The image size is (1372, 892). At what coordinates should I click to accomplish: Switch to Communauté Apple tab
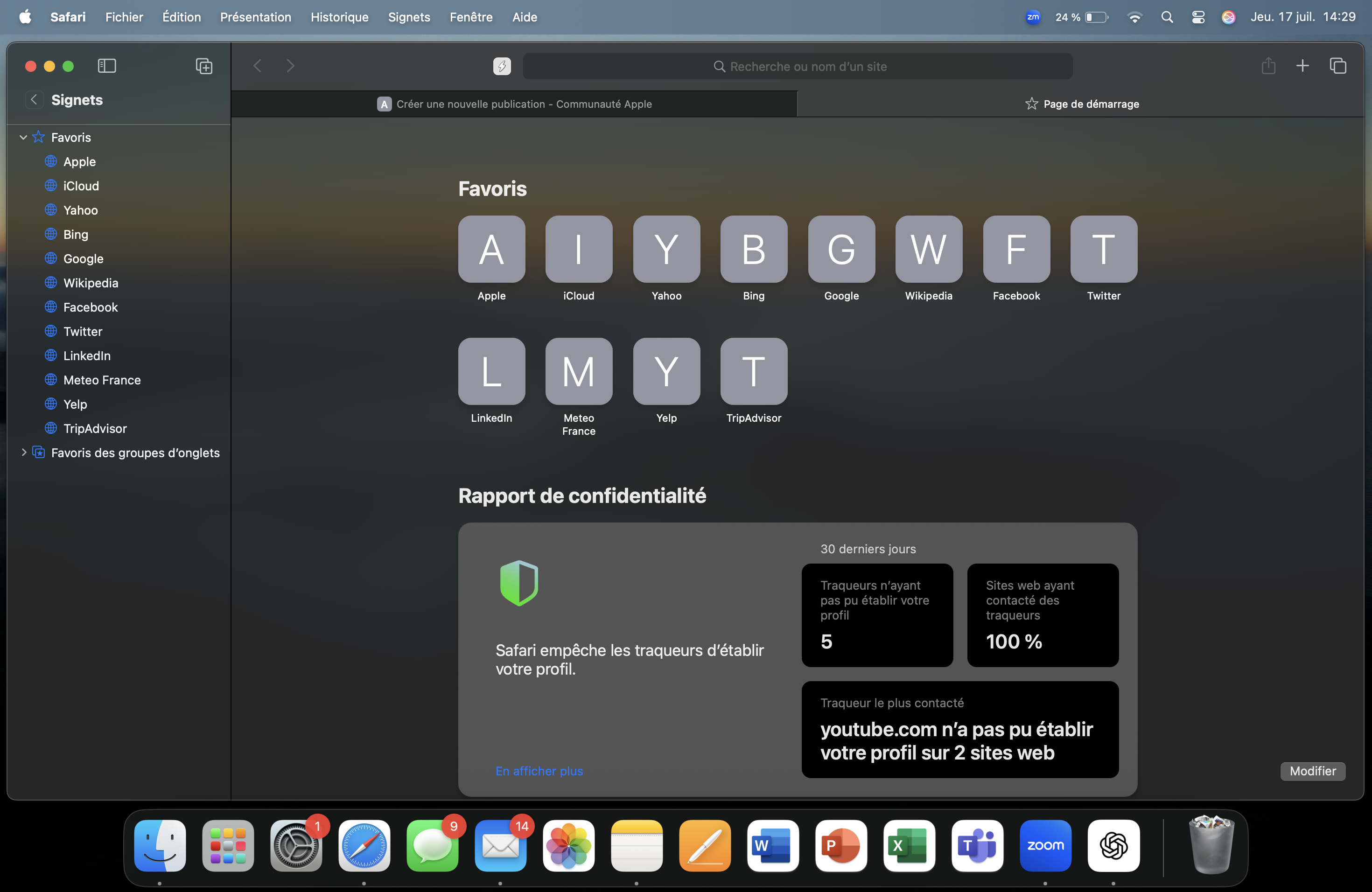pyautogui.click(x=514, y=104)
